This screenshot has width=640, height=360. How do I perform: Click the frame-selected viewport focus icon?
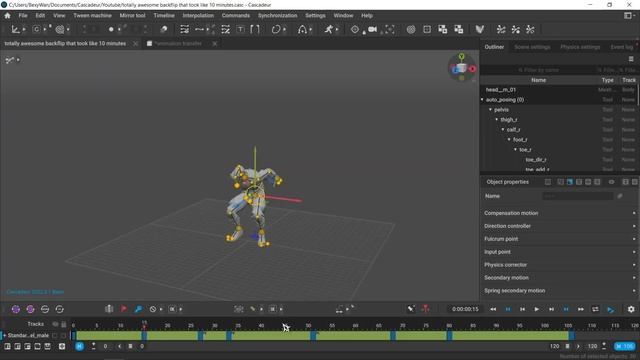point(390,29)
